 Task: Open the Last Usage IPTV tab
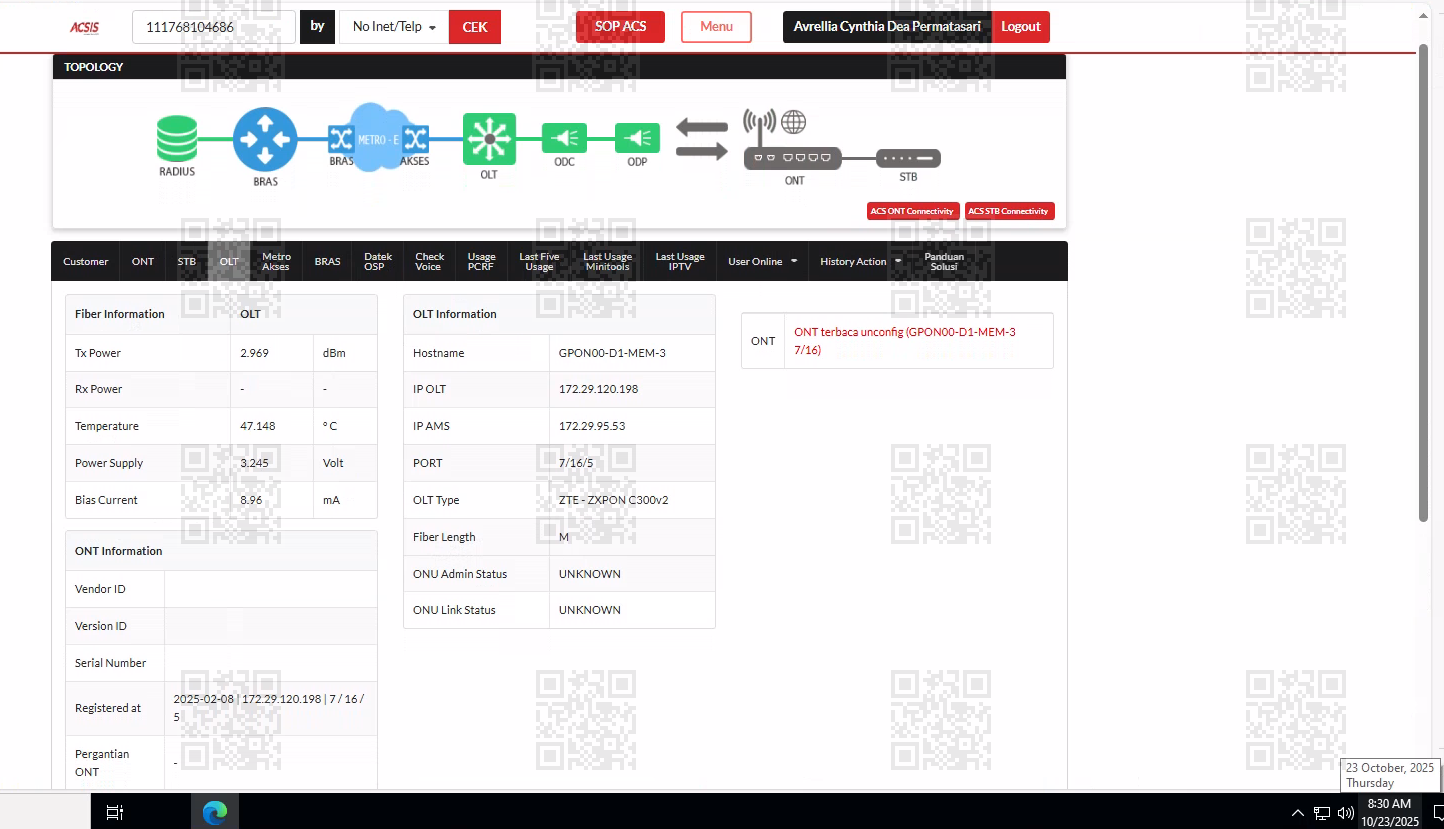(680, 261)
